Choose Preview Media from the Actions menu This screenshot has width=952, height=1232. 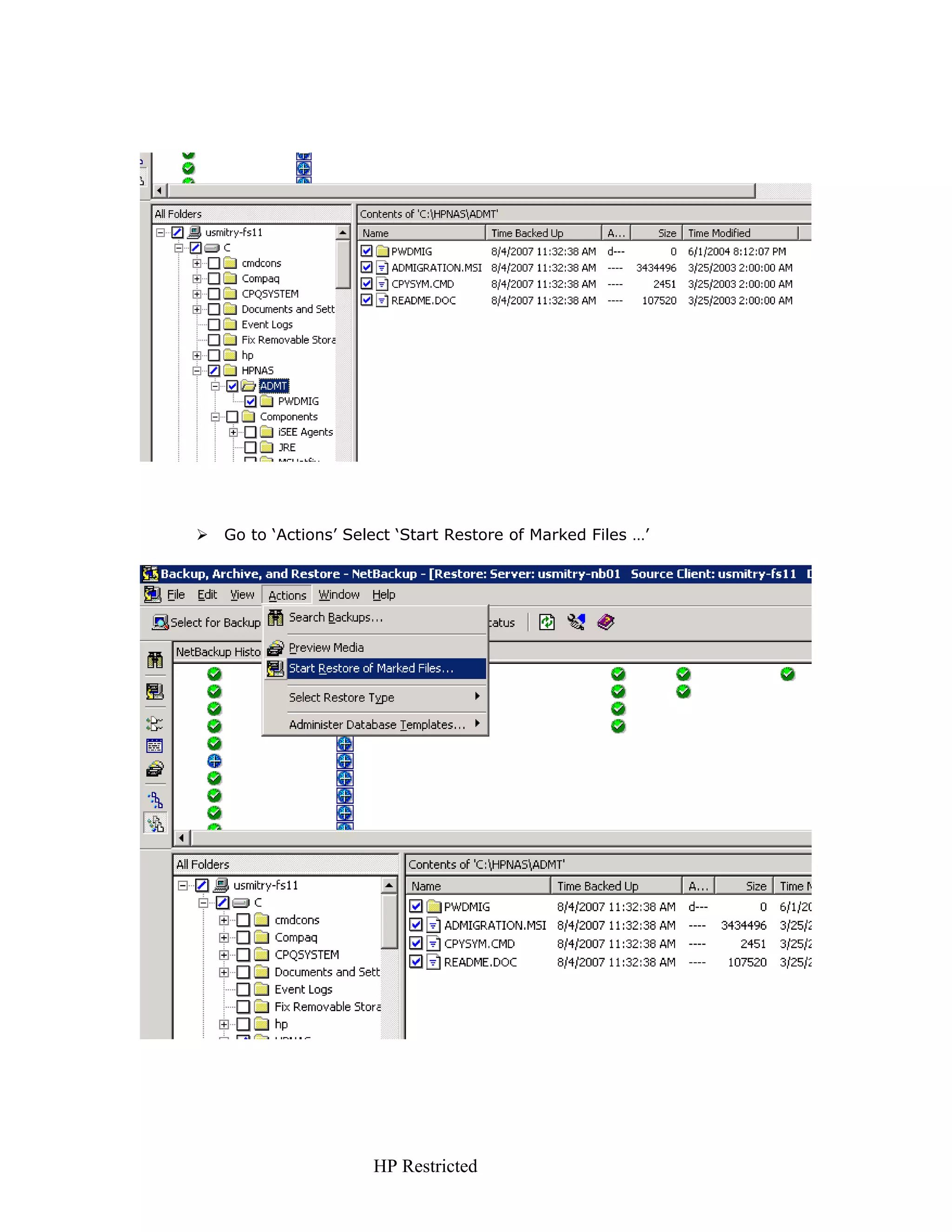(375, 647)
